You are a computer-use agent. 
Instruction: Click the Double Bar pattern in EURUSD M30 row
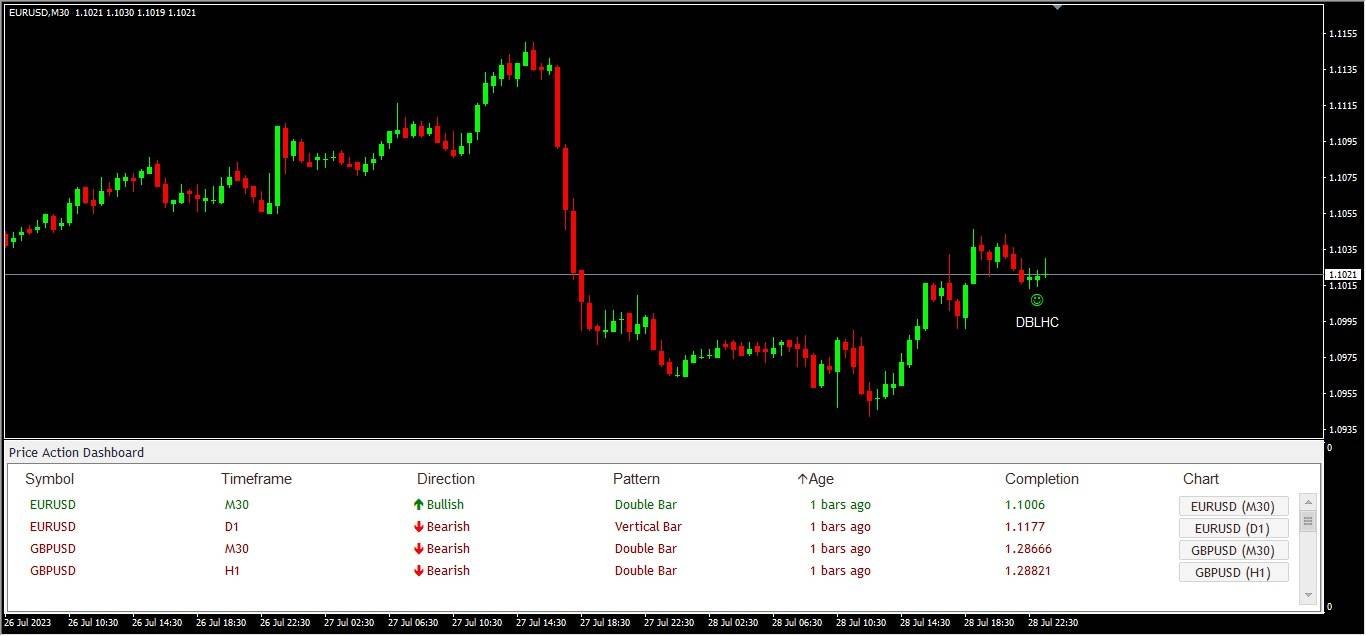(x=646, y=505)
